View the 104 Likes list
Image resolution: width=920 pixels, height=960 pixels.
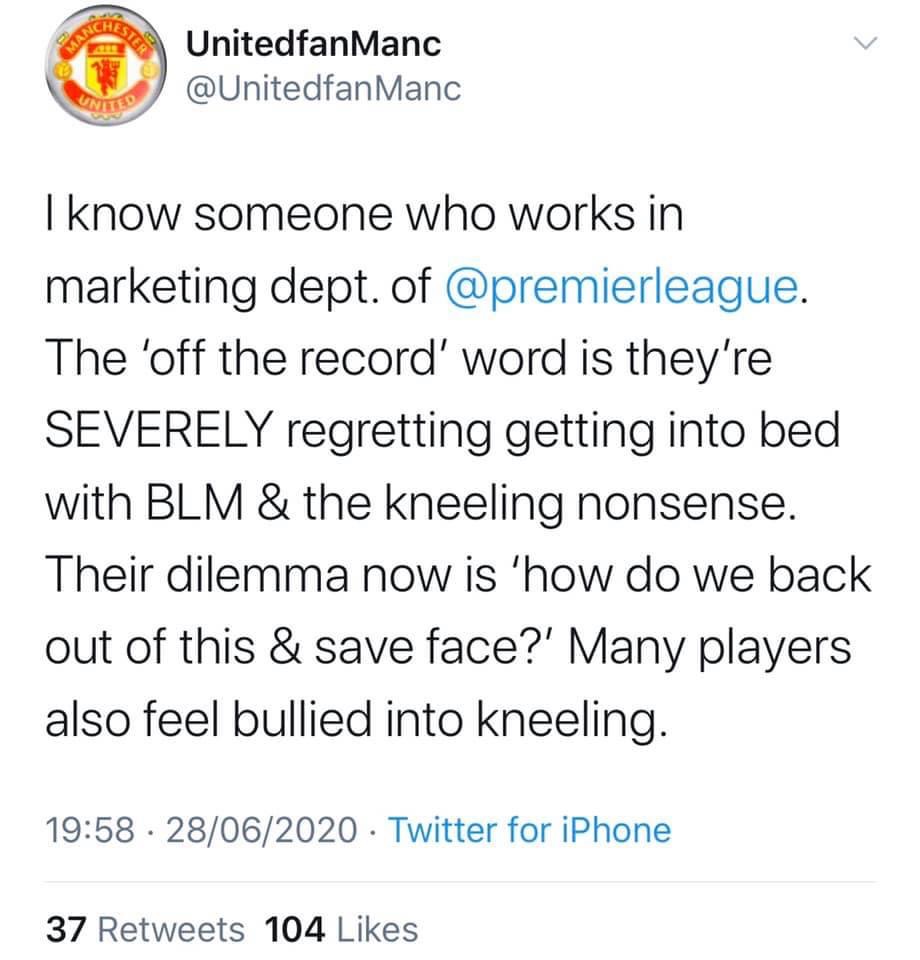[341, 929]
